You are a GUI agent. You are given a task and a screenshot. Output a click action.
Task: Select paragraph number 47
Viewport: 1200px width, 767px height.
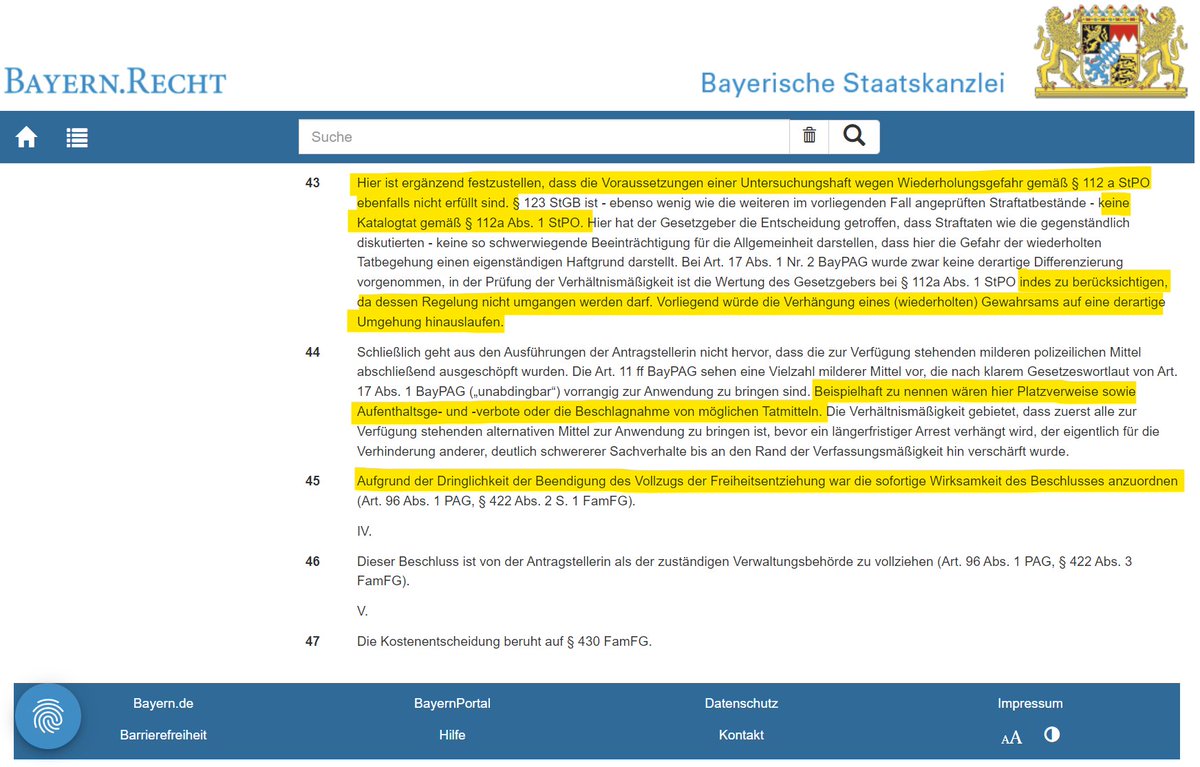click(313, 641)
